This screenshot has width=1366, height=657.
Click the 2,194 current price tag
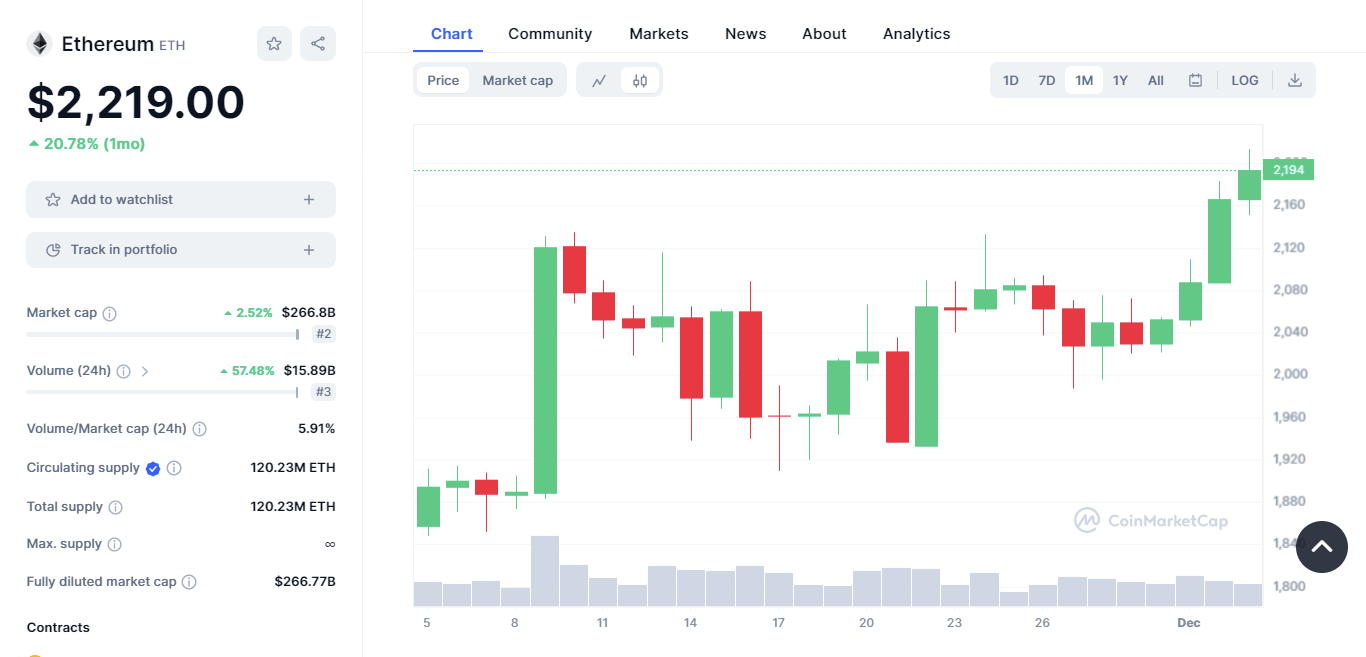pyautogui.click(x=1289, y=170)
